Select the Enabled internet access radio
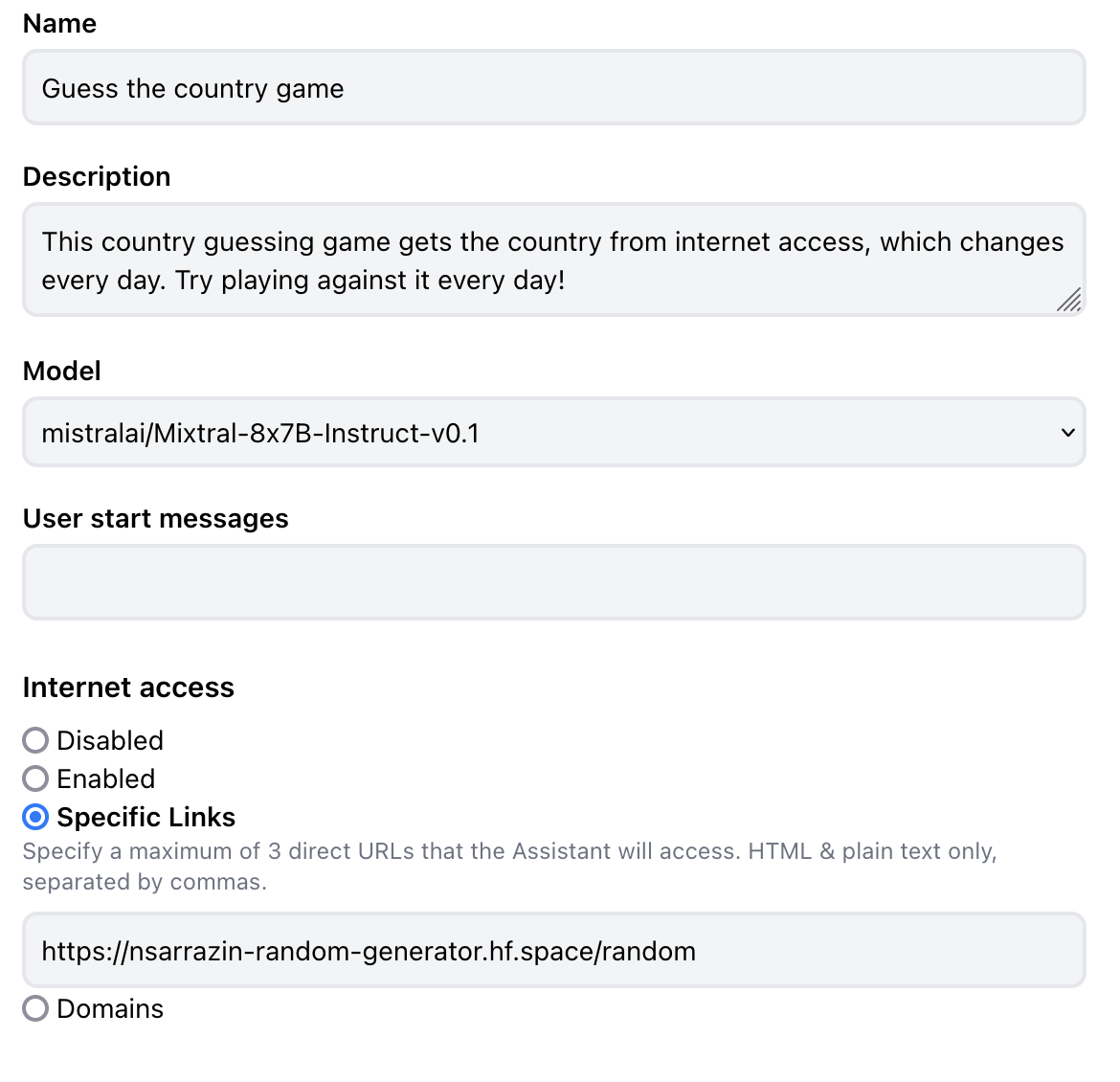The width and height of the screenshot is (1120, 1082). 35,778
